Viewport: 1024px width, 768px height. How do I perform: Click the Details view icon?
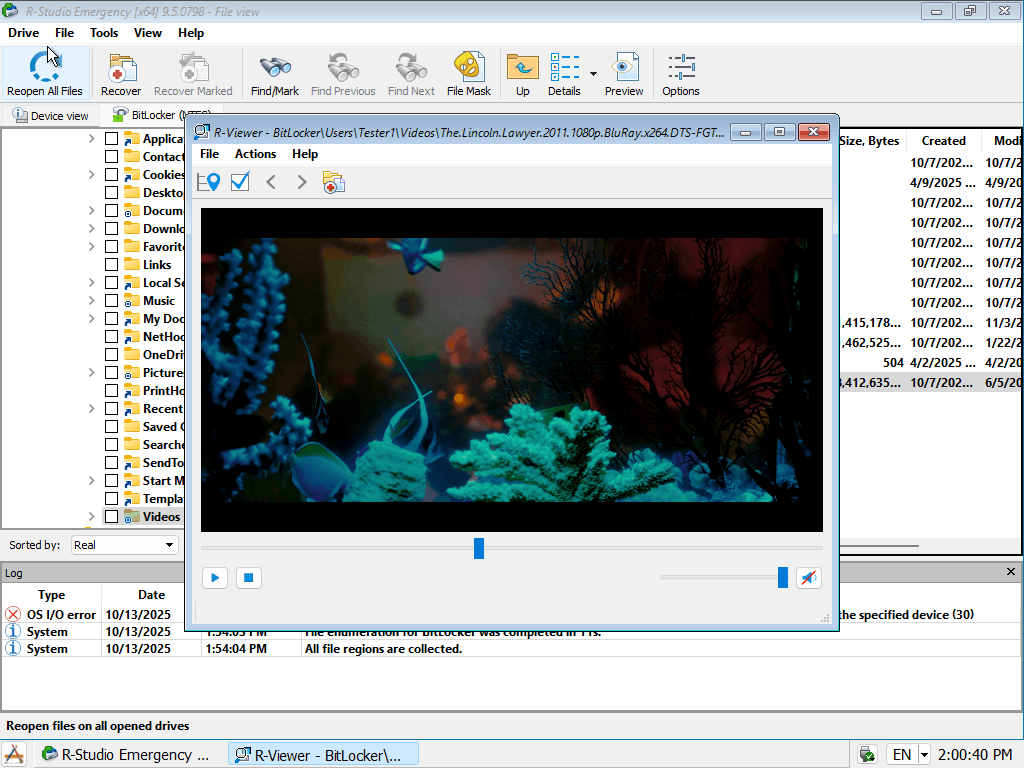pos(564,72)
